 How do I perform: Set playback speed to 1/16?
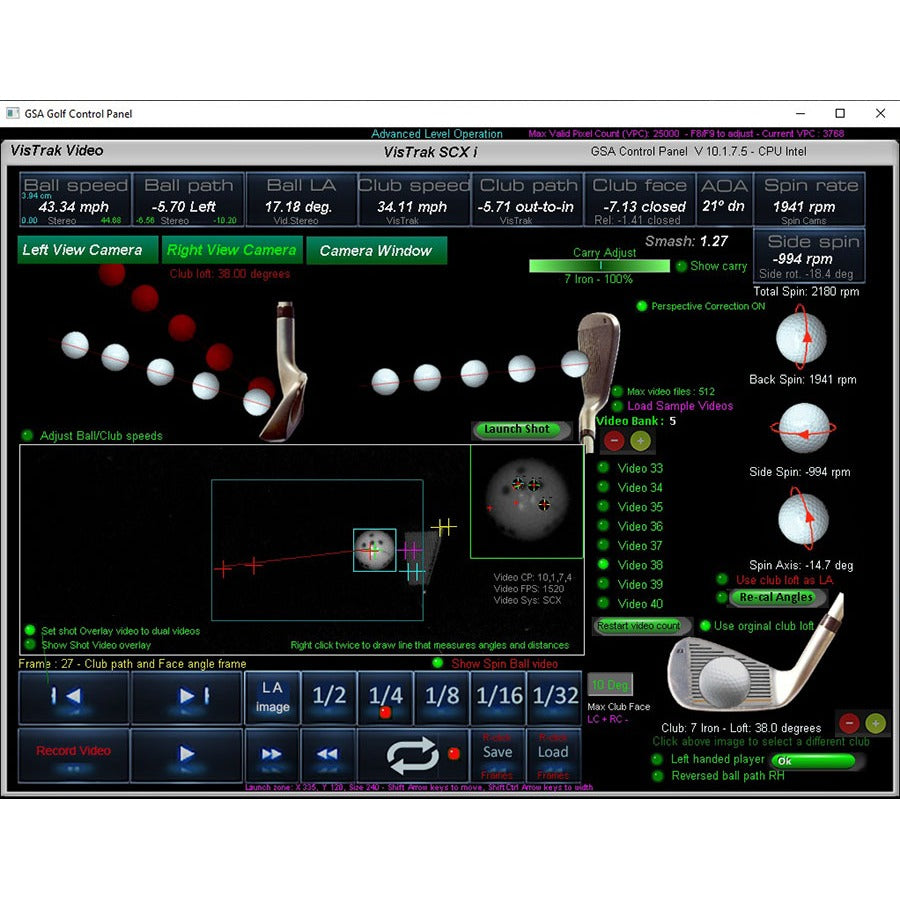[498, 697]
